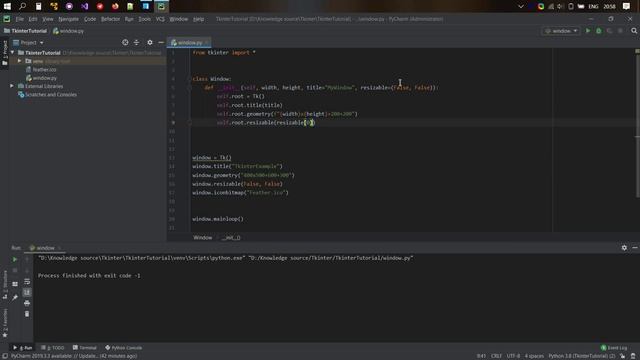Restore layout icon in Run panel
This screenshot has height=360, width=640.
tap(15, 284)
